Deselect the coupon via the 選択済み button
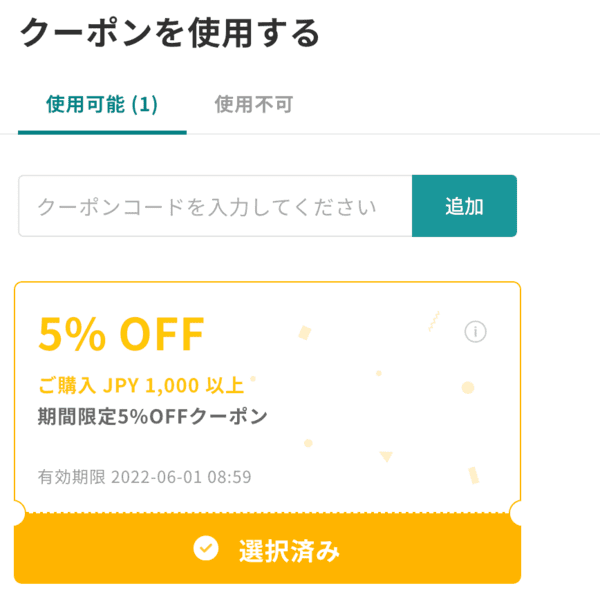 click(267, 549)
